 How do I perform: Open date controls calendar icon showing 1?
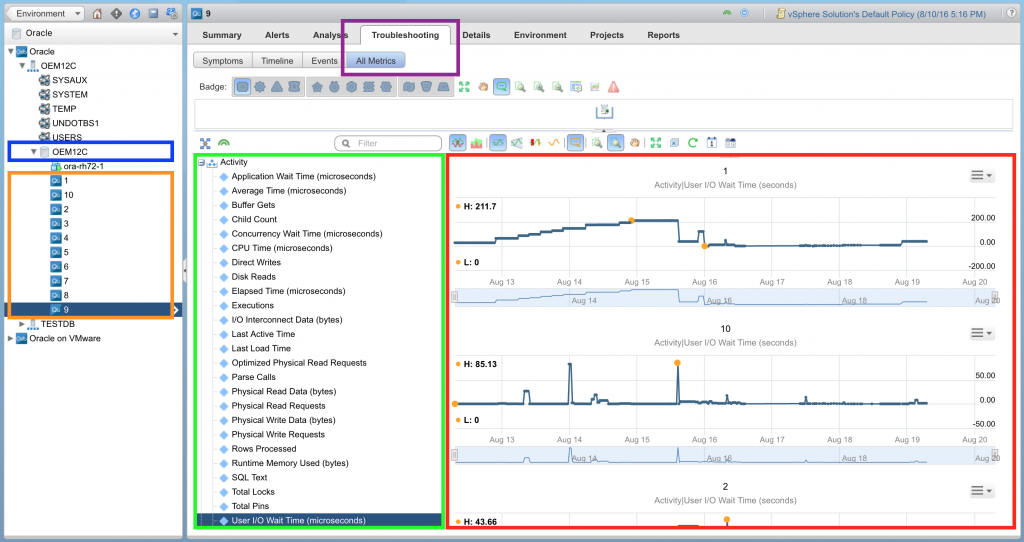(x=712, y=142)
